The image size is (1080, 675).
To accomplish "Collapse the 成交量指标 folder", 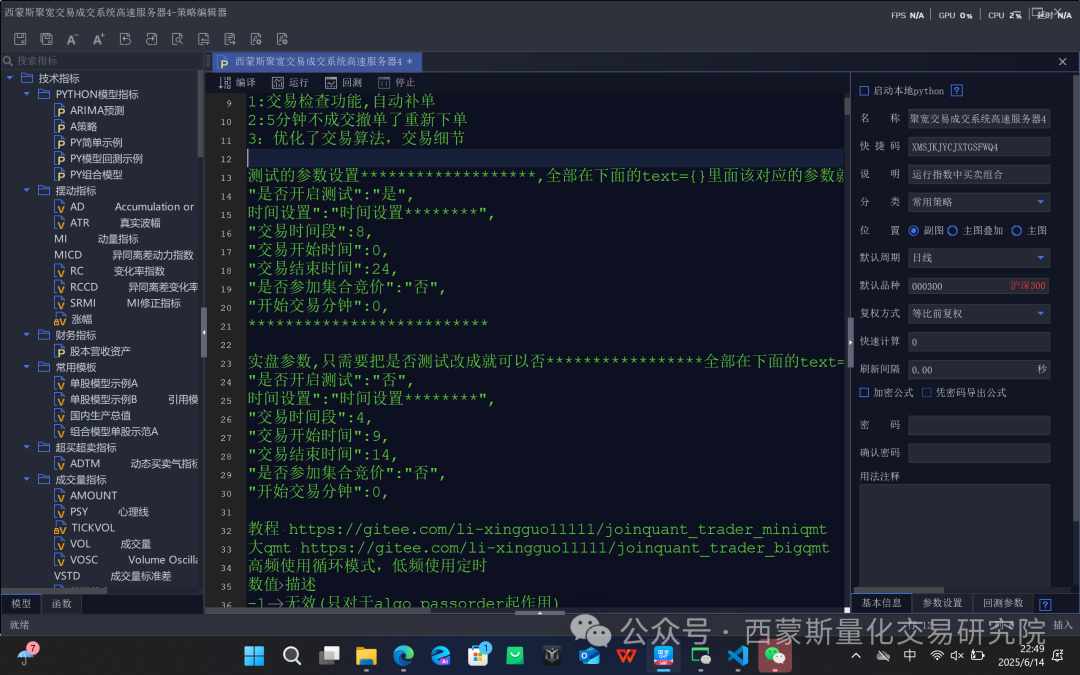I will (x=27, y=479).
